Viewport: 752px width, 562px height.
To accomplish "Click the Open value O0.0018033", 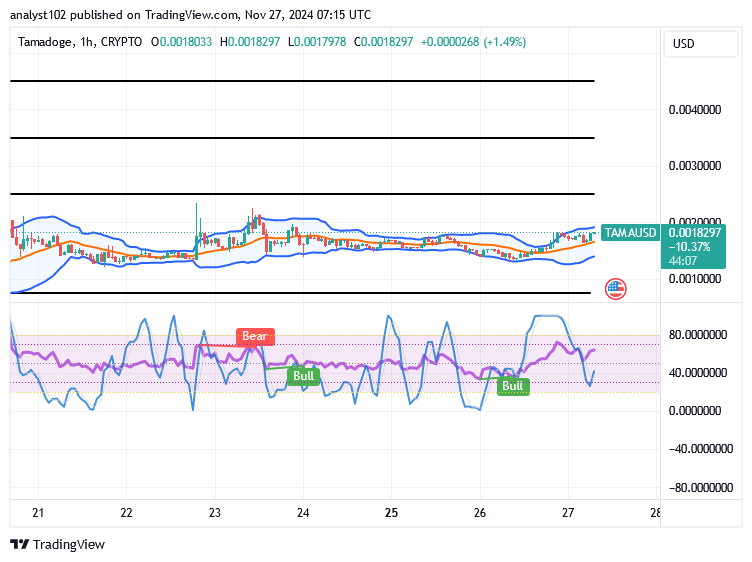I will click(181, 42).
